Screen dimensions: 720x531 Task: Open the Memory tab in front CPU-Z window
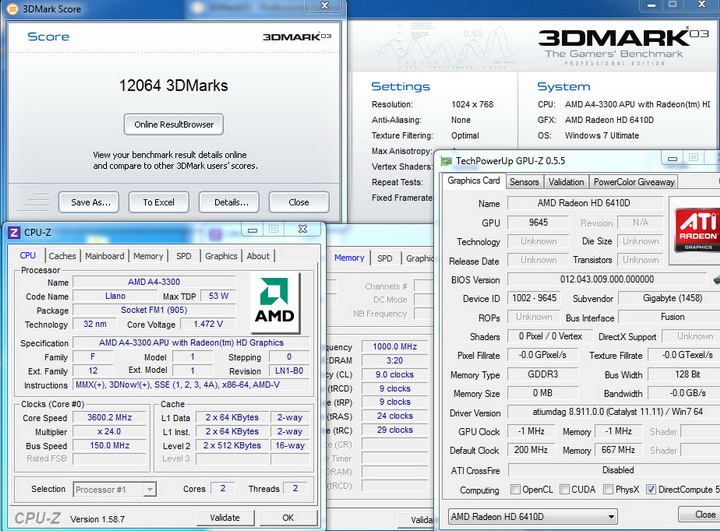148,256
